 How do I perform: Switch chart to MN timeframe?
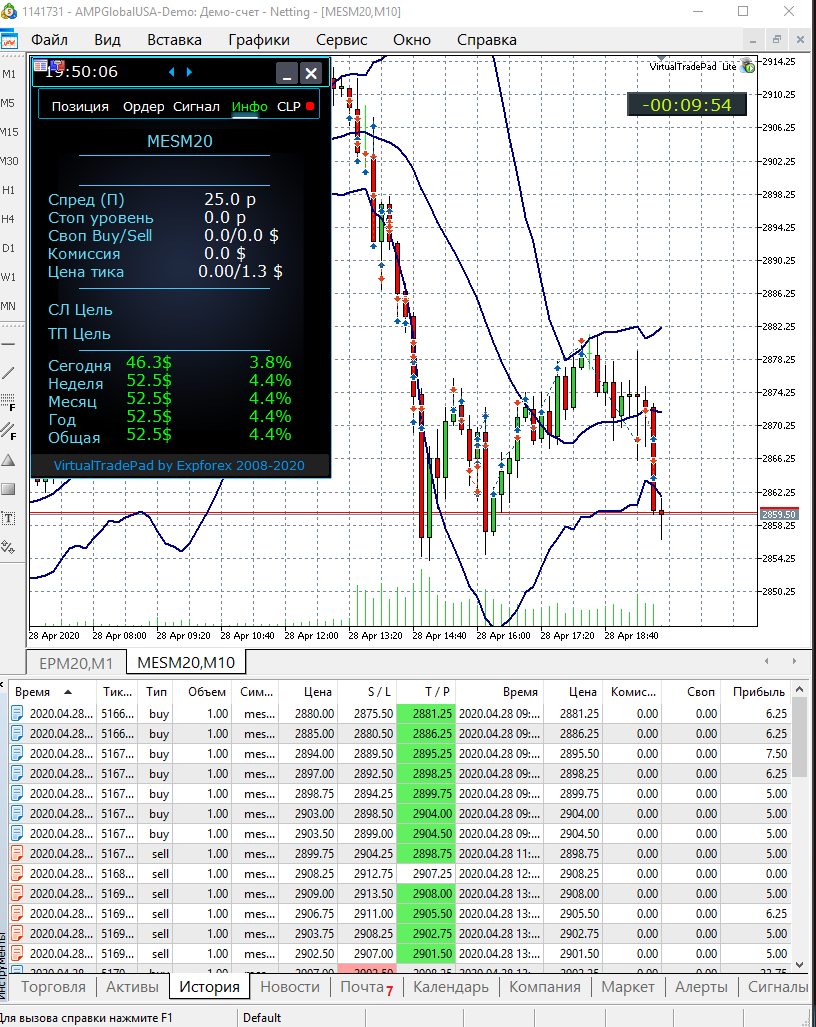8,306
